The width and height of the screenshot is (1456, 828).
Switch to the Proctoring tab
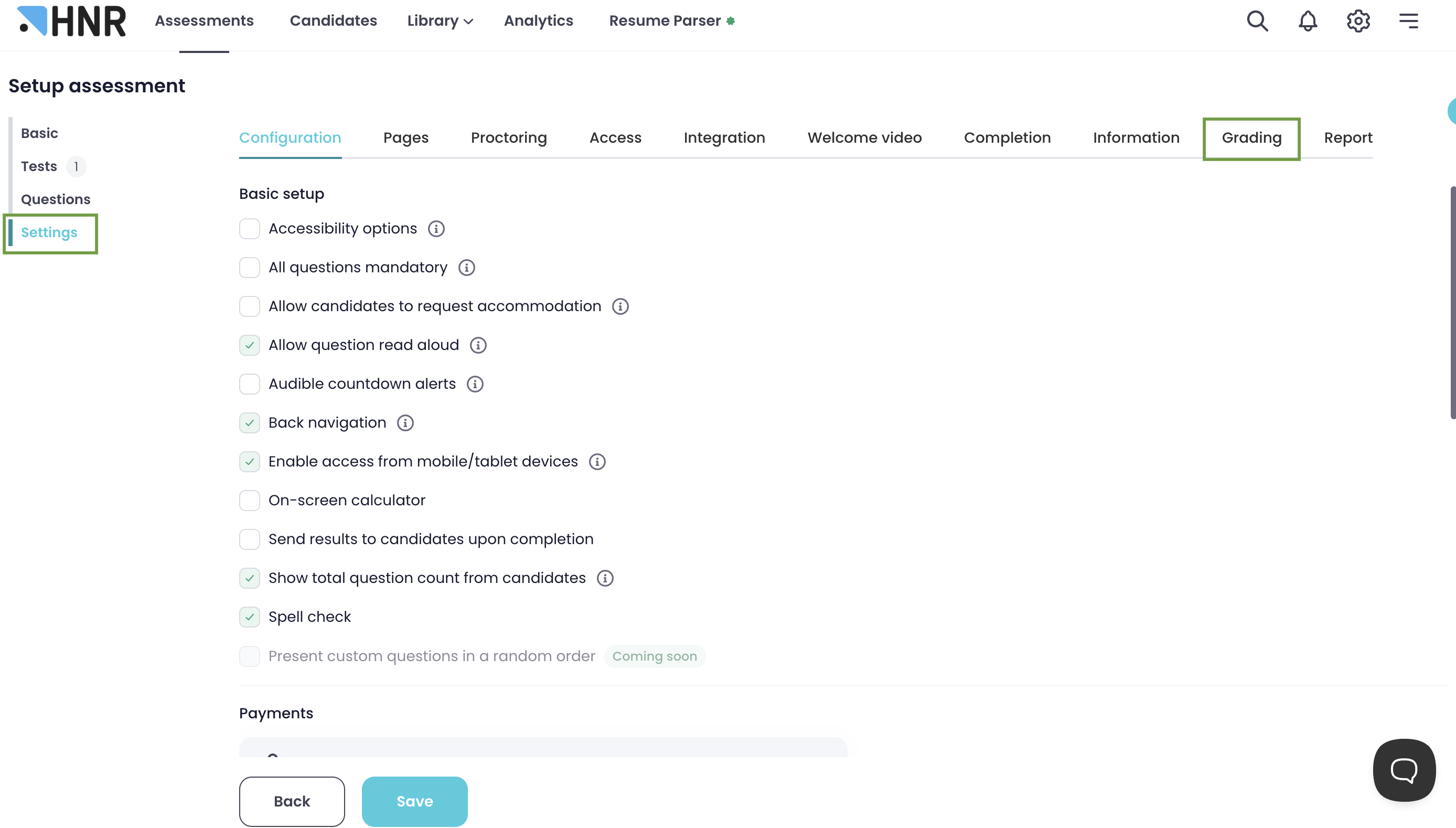[x=509, y=137]
